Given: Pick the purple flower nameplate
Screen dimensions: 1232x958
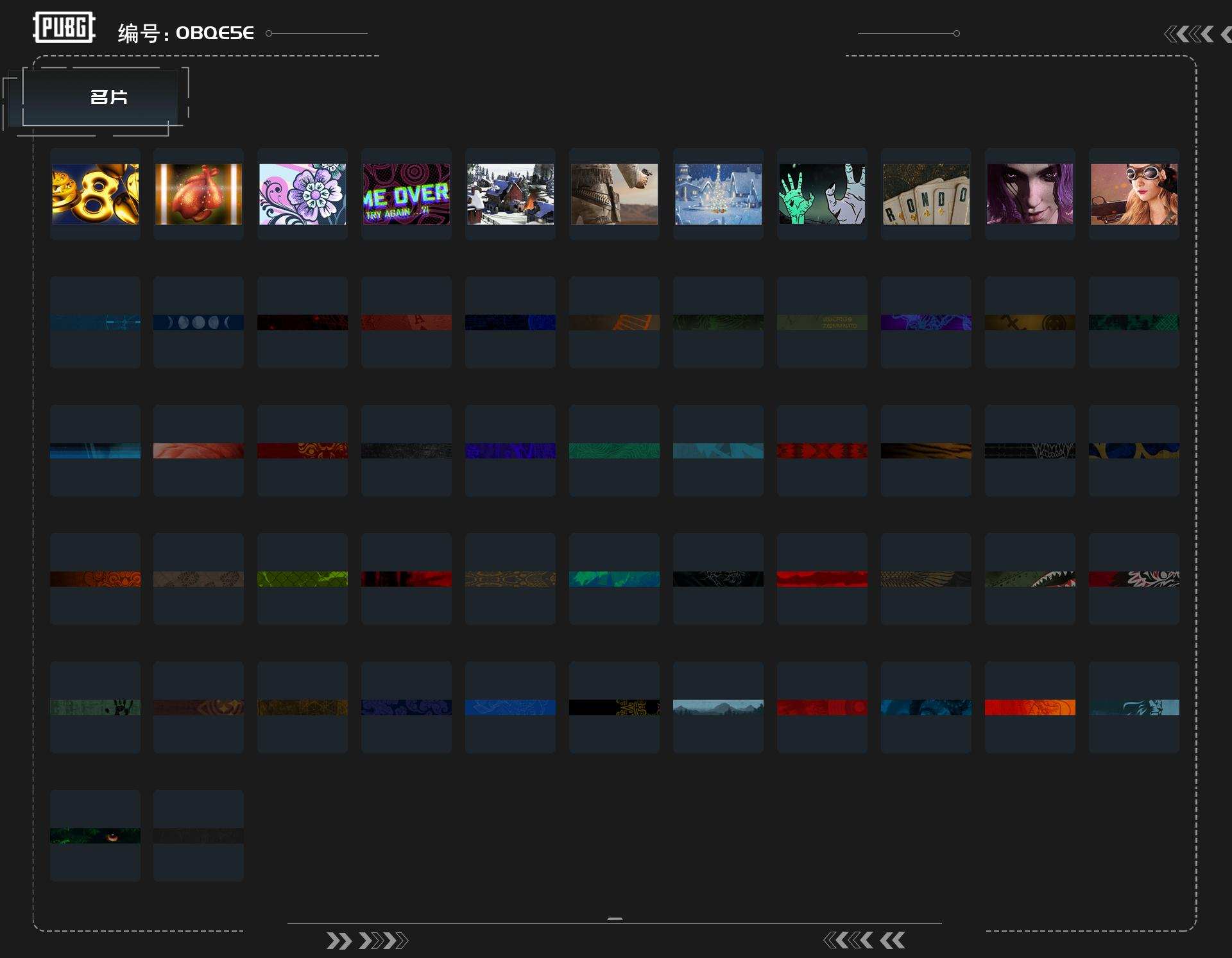Looking at the screenshot, I should click(x=302, y=194).
